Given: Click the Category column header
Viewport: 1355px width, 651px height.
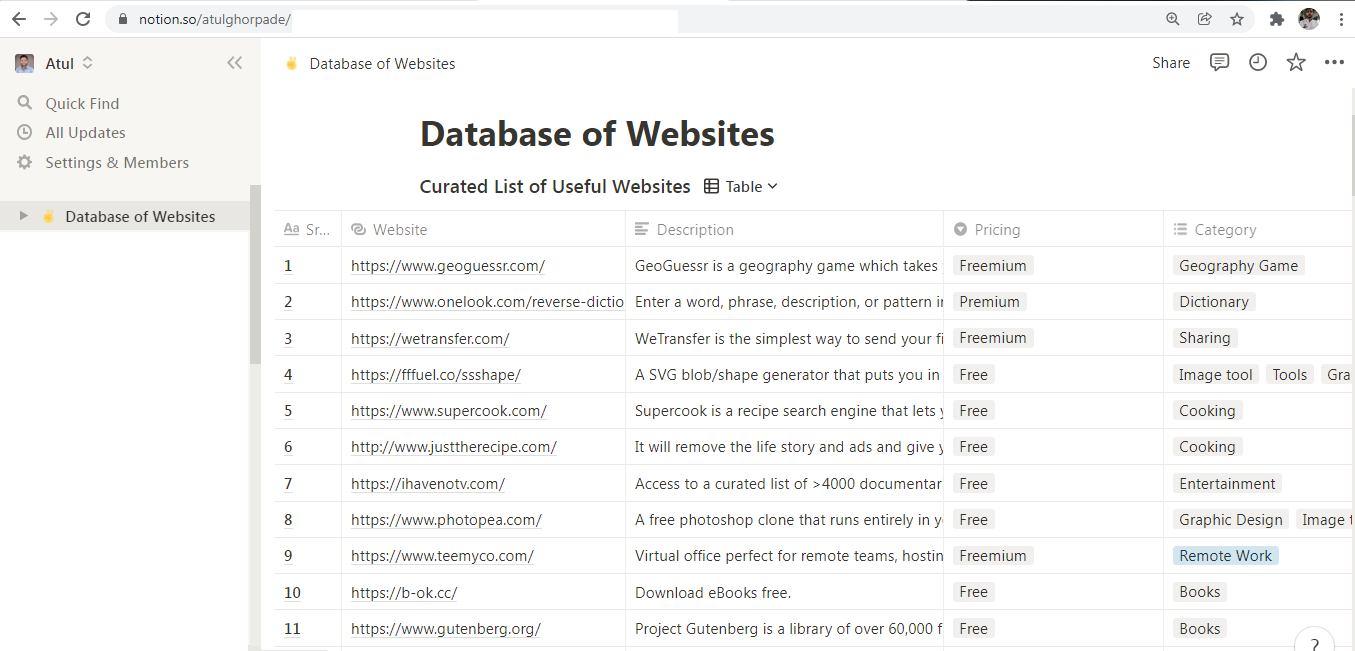Looking at the screenshot, I should [x=1224, y=229].
